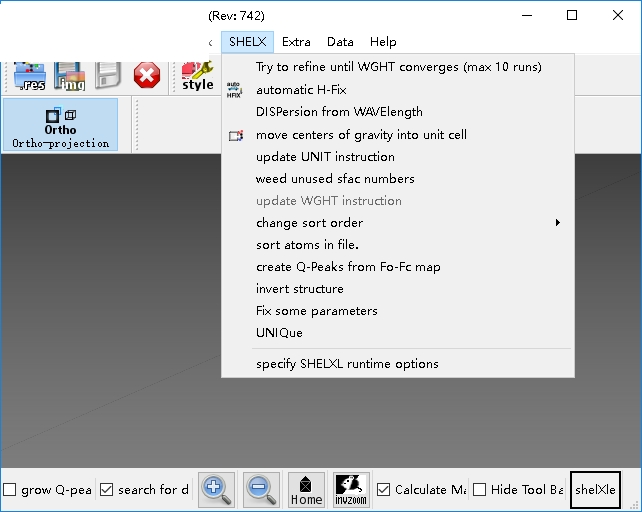Open the Help menu
The width and height of the screenshot is (642, 512).
tap(383, 42)
